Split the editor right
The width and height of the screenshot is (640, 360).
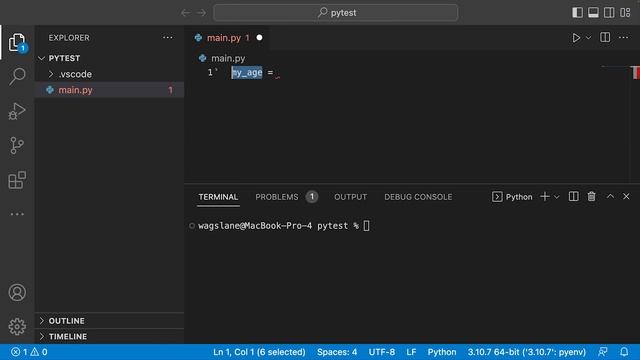pyautogui.click(x=605, y=38)
